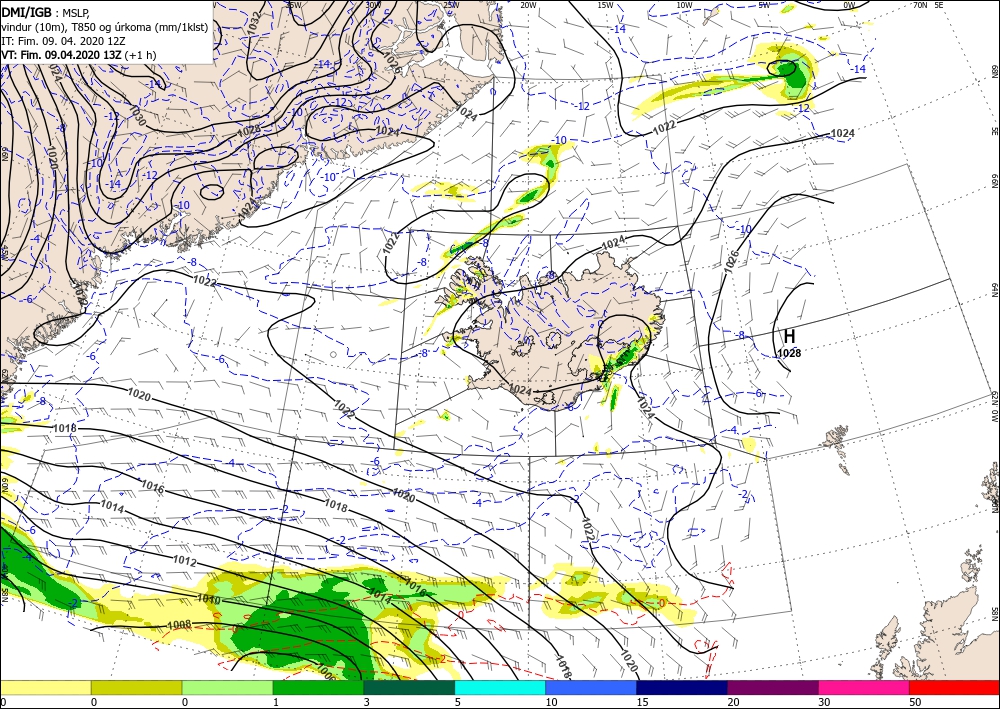The width and height of the screenshot is (1000, 709).
Task: Select the red 50 mm legend swatch
Action: (x=955, y=687)
